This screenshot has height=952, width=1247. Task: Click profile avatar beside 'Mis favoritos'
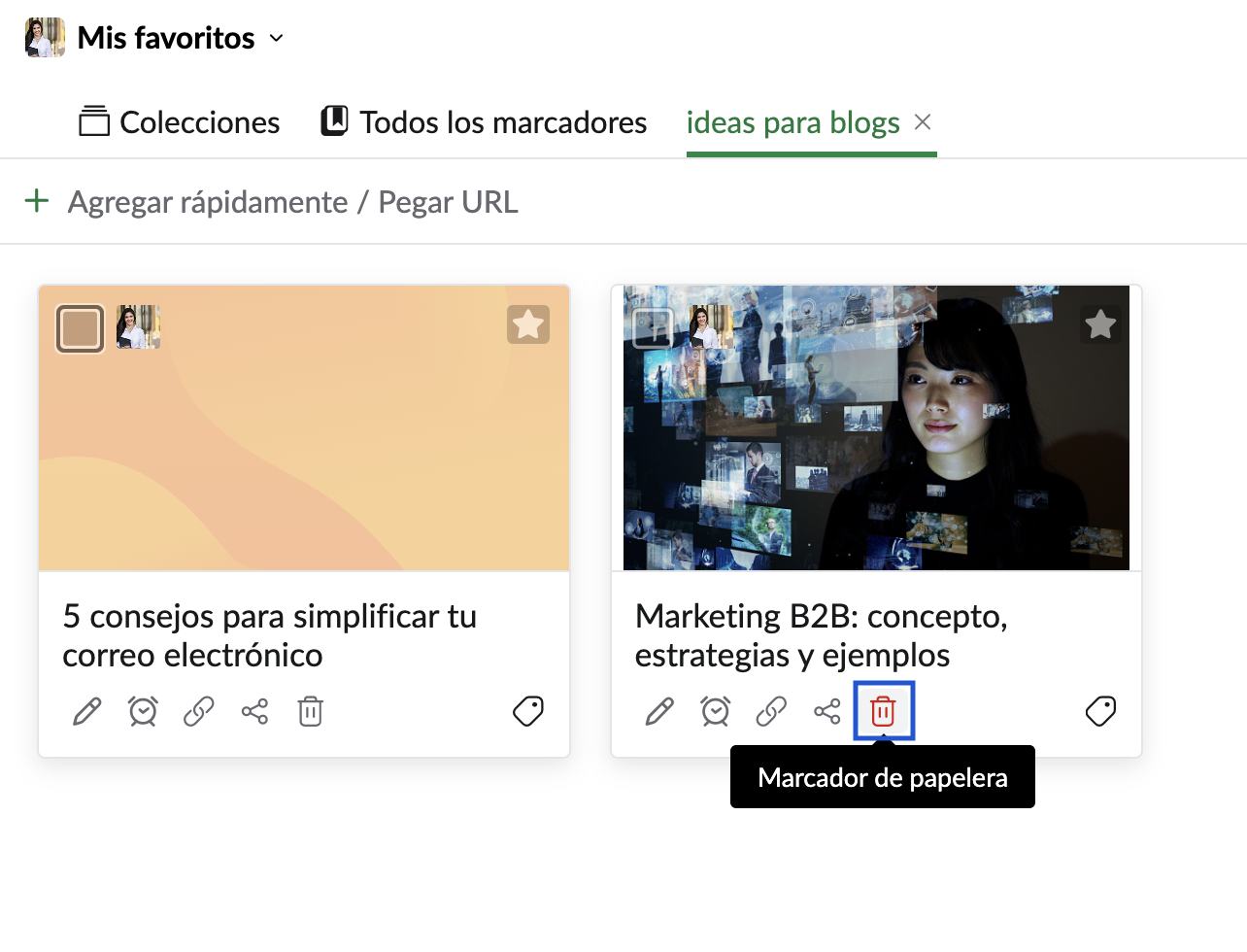(45, 38)
